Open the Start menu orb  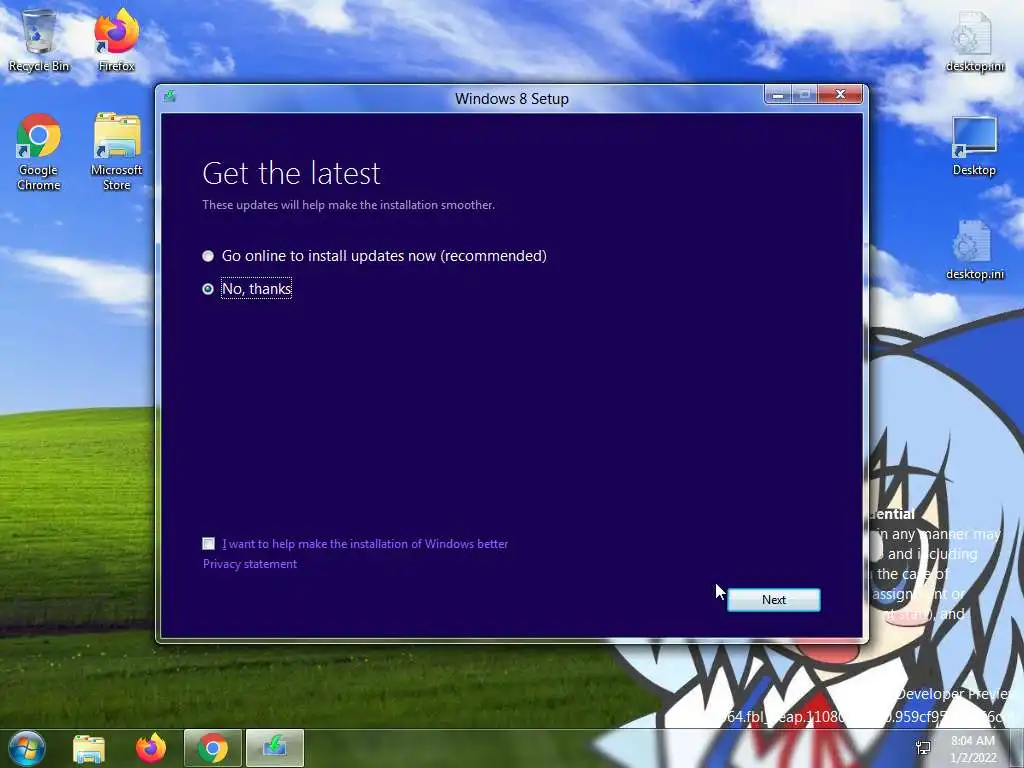tap(26, 748)
